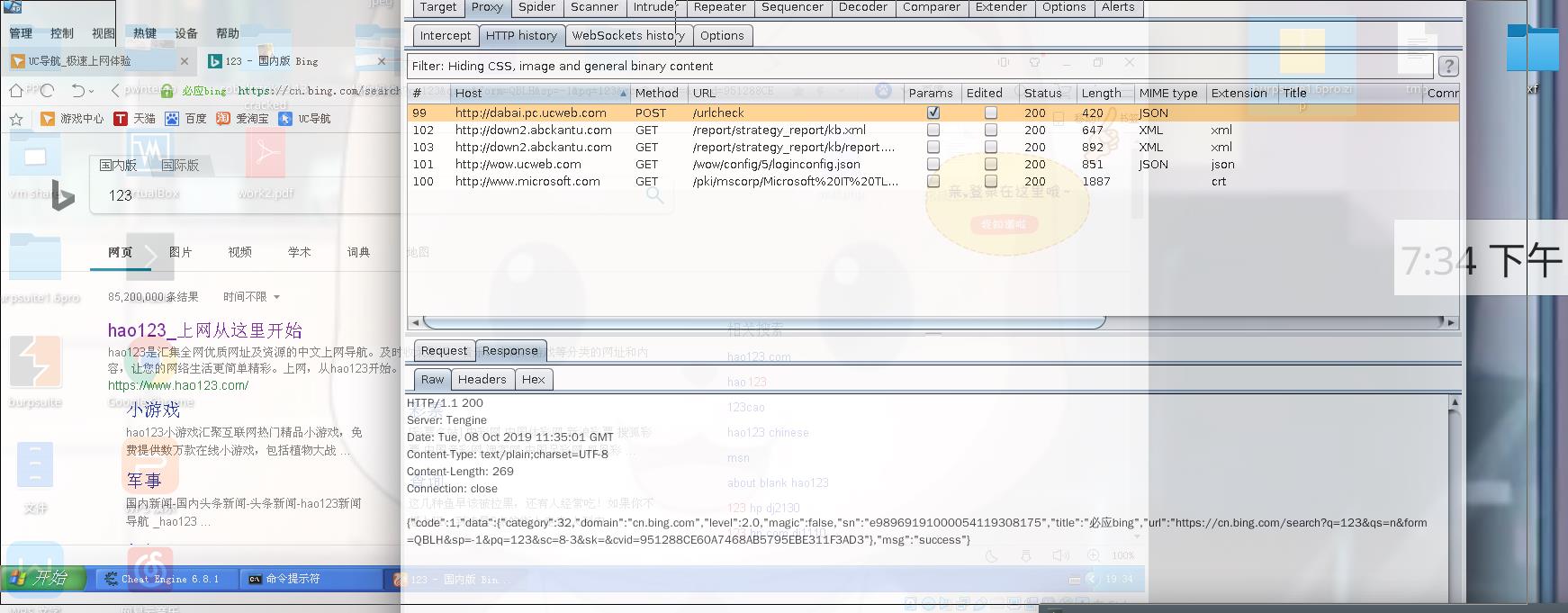Viewport: 1568px width, 613px height.
Task: Click the Bing tab favicon
Action: click(215, 61)
